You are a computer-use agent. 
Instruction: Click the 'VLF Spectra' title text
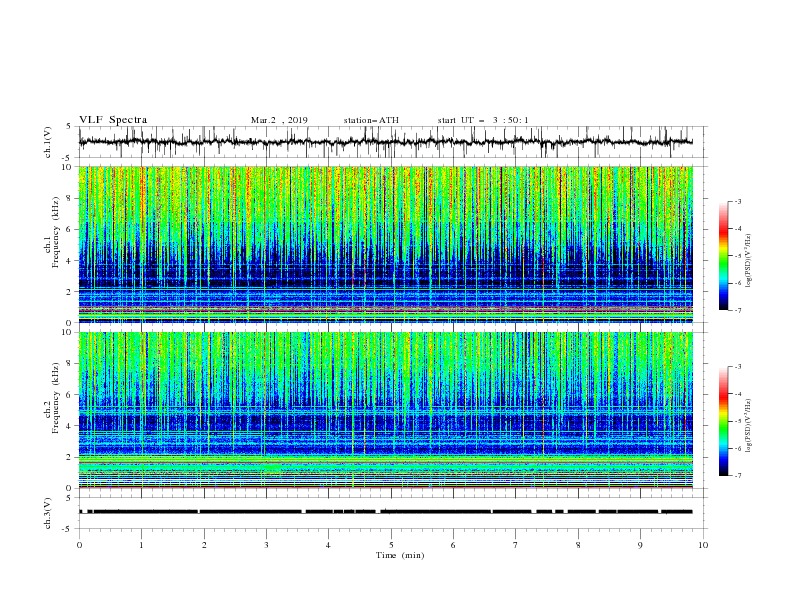point(113,120)
